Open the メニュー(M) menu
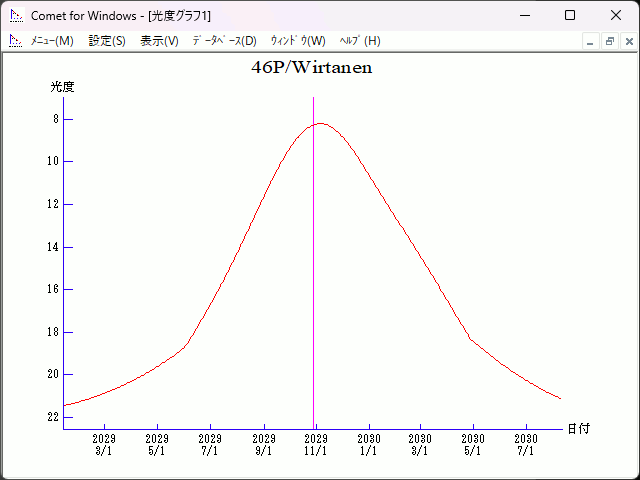The height and width of the screenshot is (480, 640). click(52, 41)
